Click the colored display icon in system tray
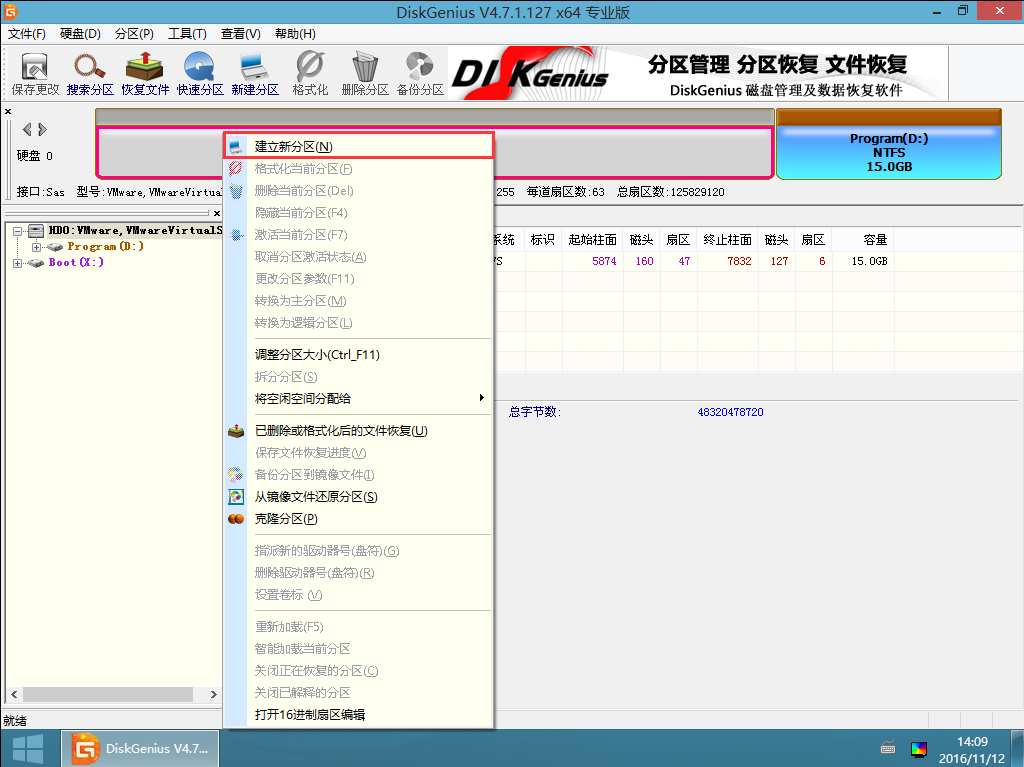 coord(919,749)
